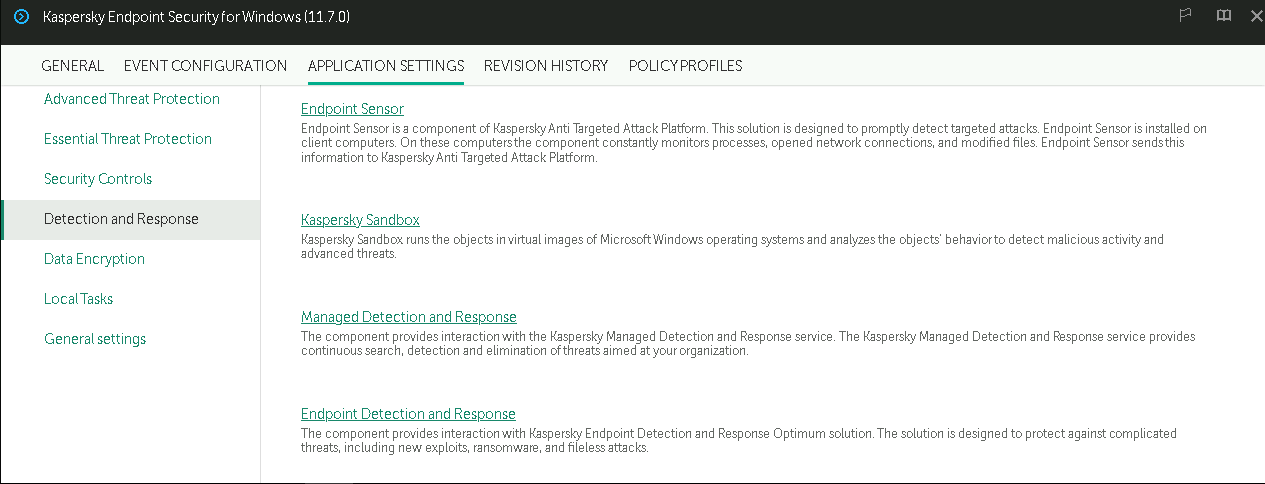Select Detection and Response sidebar item

tap(121, 219)
